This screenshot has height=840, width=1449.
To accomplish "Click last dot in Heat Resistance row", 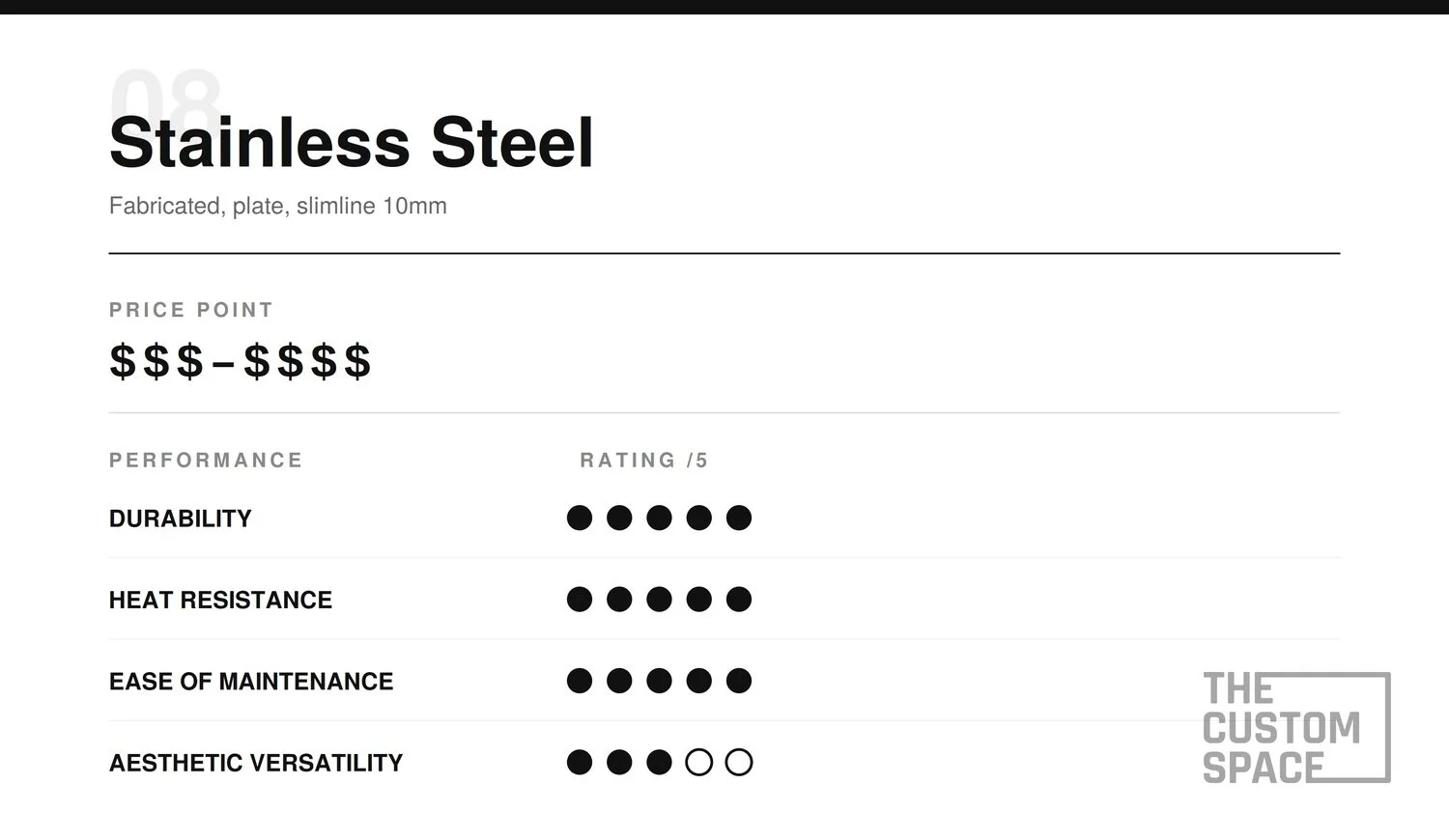I will click(x=739, y=600).
